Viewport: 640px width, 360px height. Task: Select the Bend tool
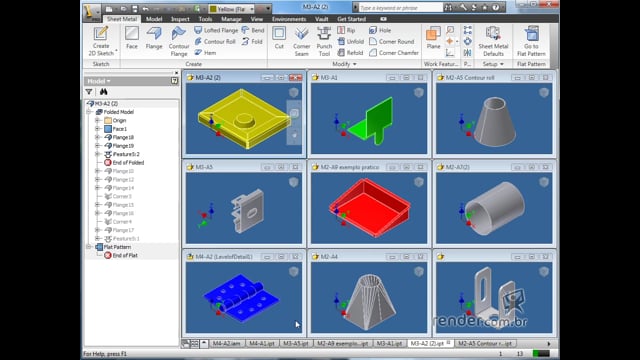click(253, 30)
